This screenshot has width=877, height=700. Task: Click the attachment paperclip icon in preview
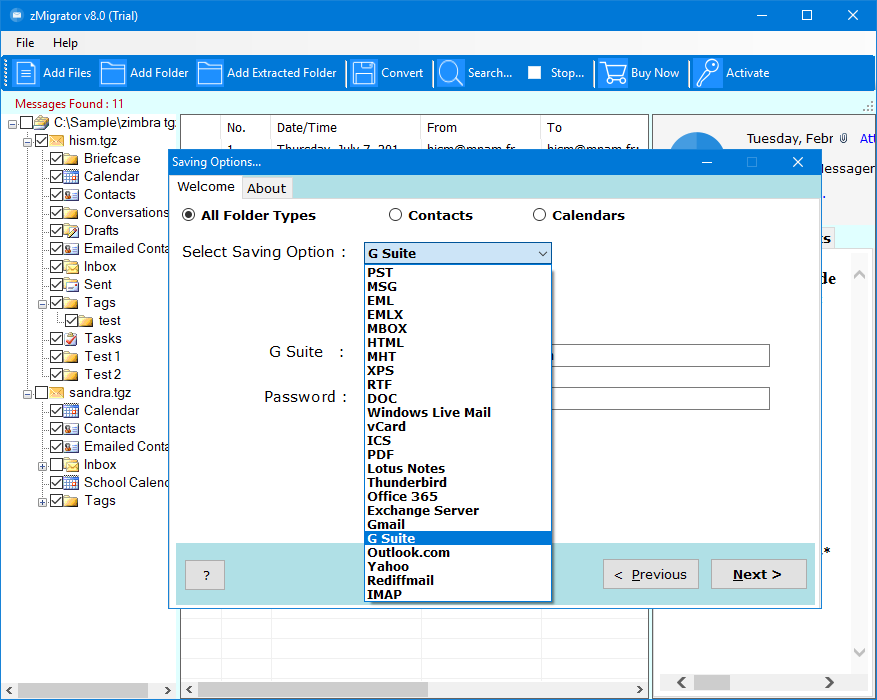[x=843, y=138]
